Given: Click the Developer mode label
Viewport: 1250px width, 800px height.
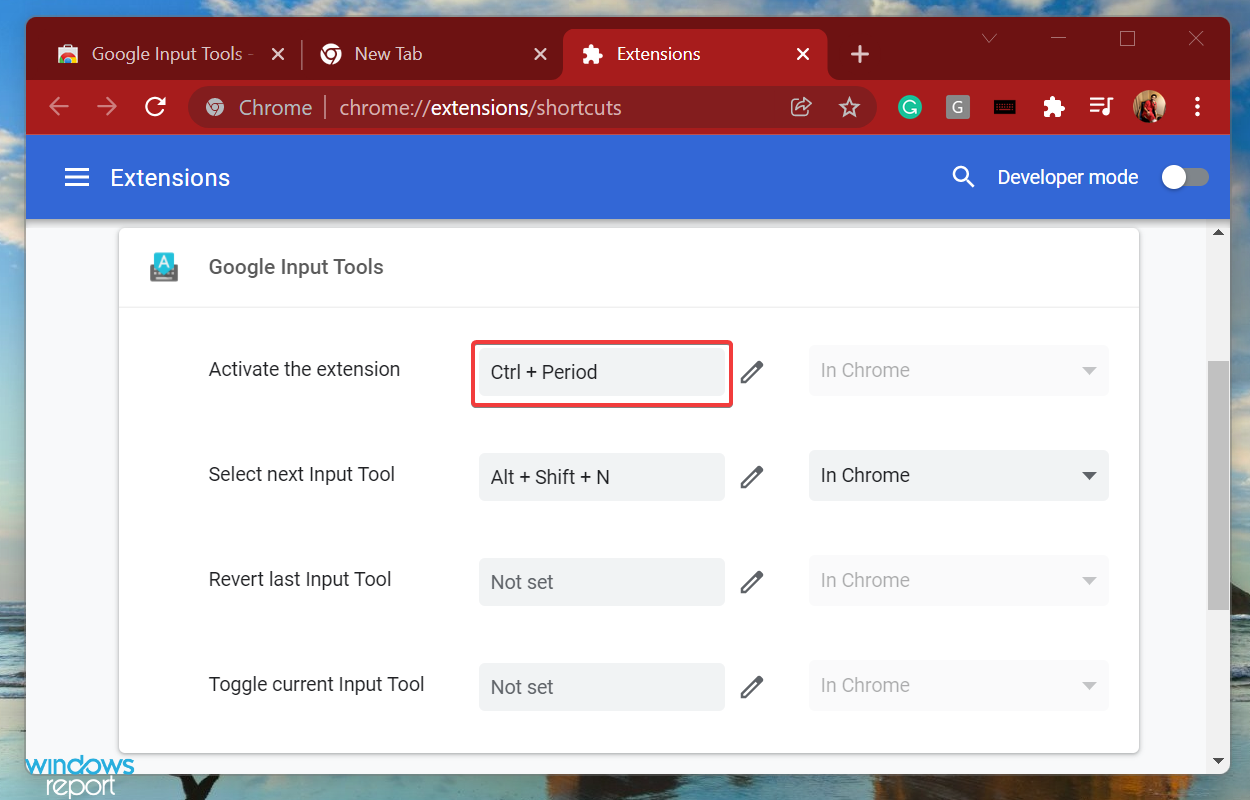Looking at the screenshot, I should tap(1068, 177).
